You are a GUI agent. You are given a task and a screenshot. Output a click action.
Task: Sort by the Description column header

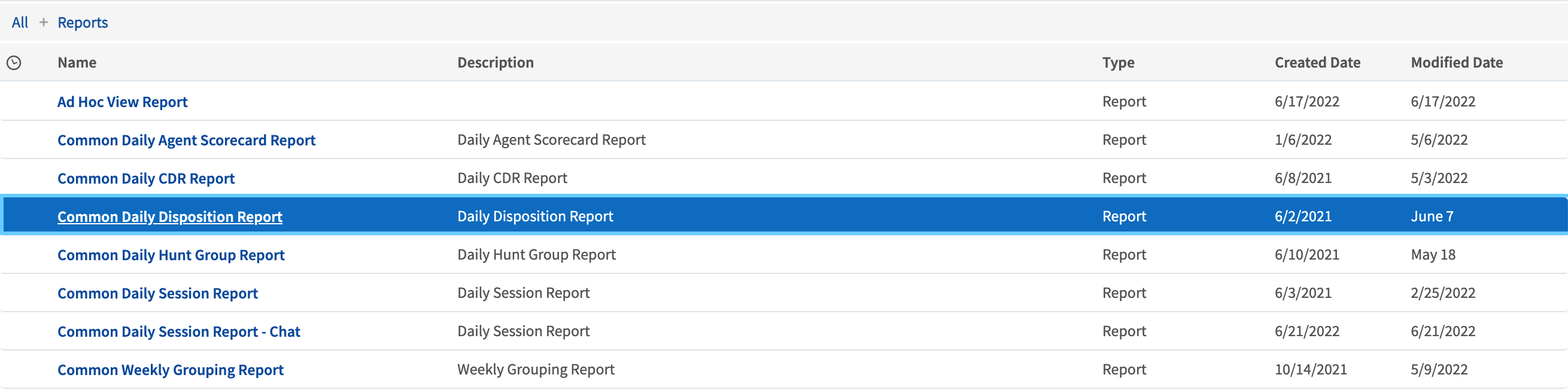495,63
